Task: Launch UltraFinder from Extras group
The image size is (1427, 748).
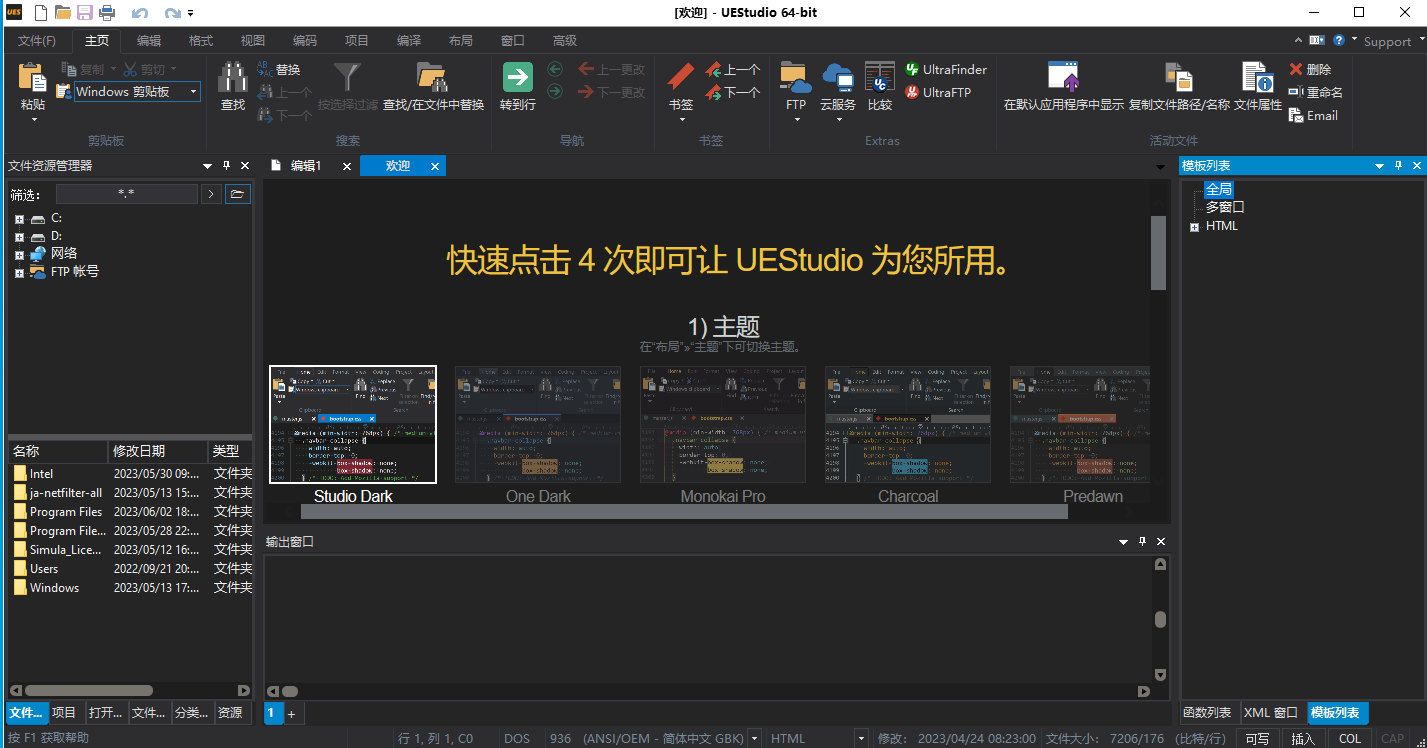Action: coord(946,69)
